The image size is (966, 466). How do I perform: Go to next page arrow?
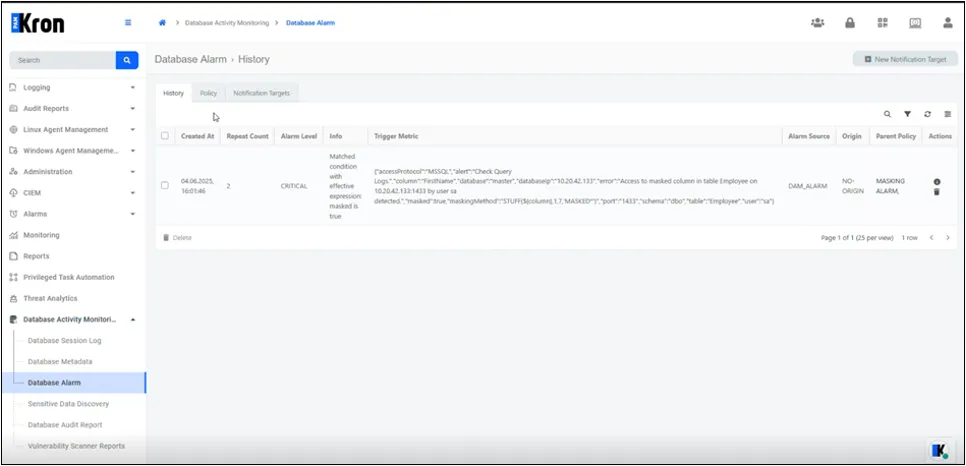948,237
